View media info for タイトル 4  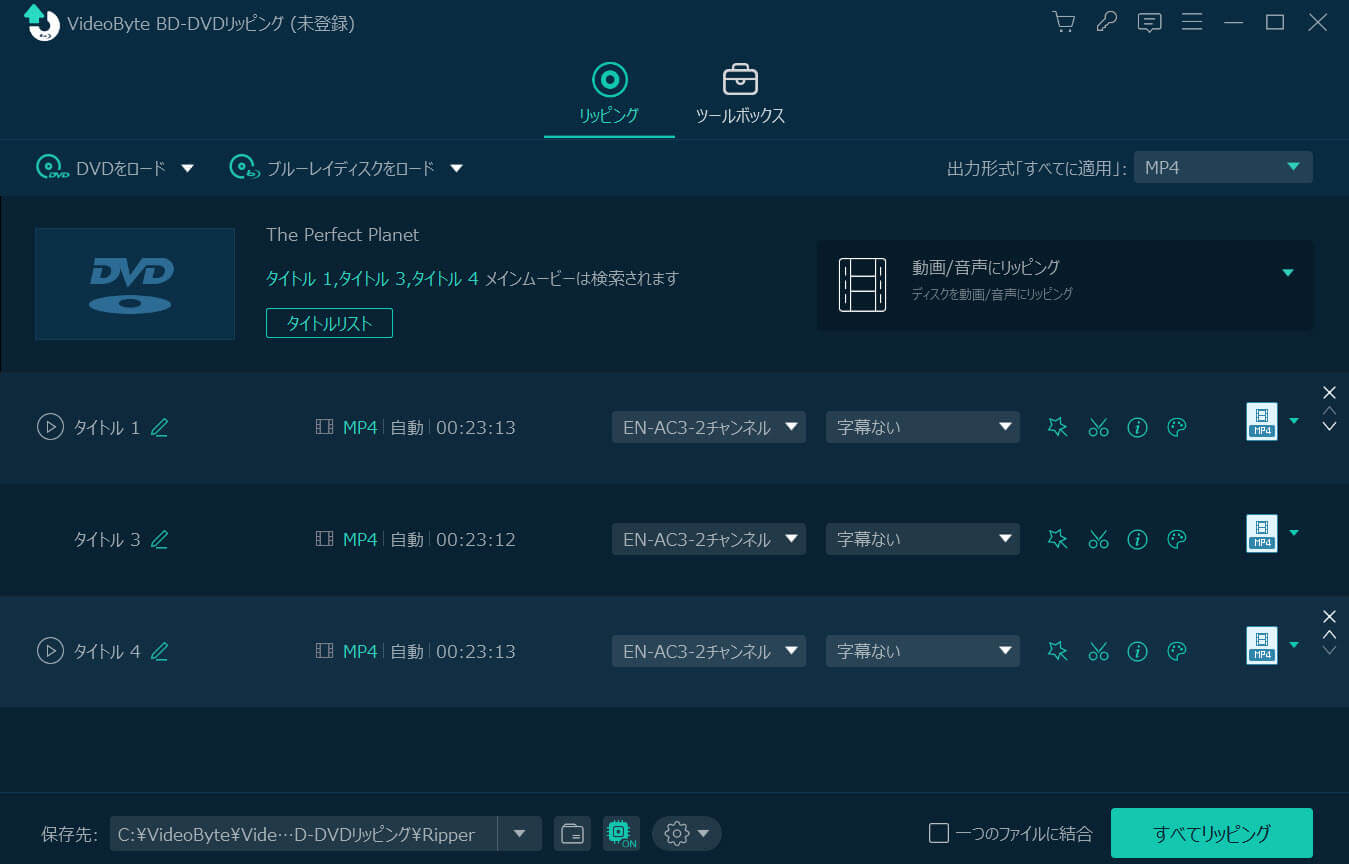pos(1137,651)
